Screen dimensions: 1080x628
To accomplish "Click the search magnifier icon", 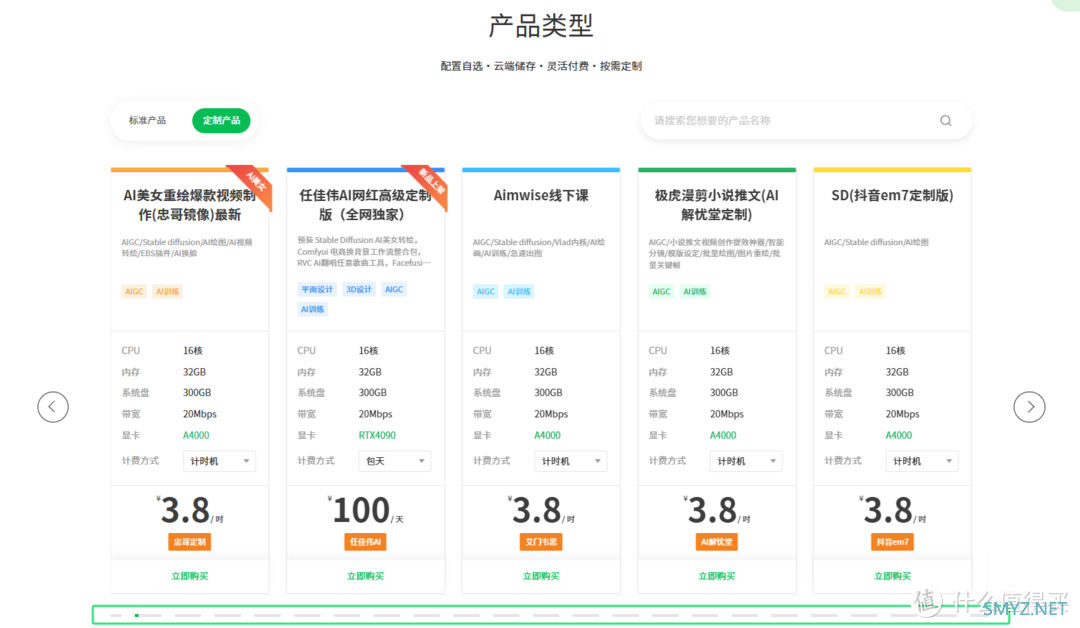I will pos(946,121).
